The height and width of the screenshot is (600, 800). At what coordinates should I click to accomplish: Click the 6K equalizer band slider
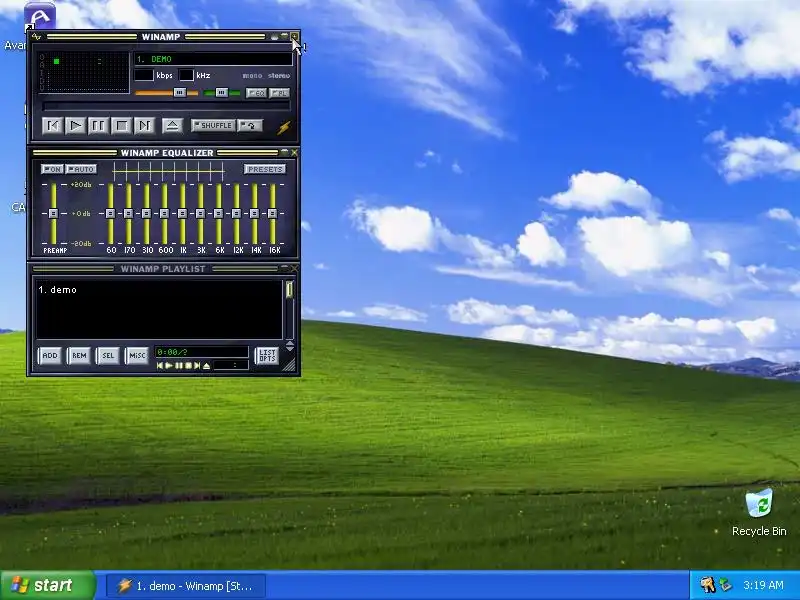click(218, 213)
